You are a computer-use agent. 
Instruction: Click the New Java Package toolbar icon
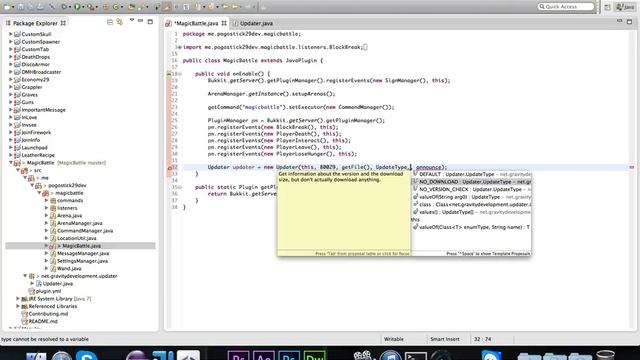(106, 7)
